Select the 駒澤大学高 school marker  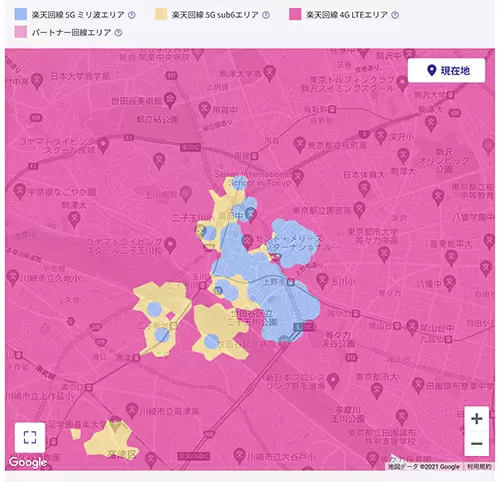[x=270, y=72]
